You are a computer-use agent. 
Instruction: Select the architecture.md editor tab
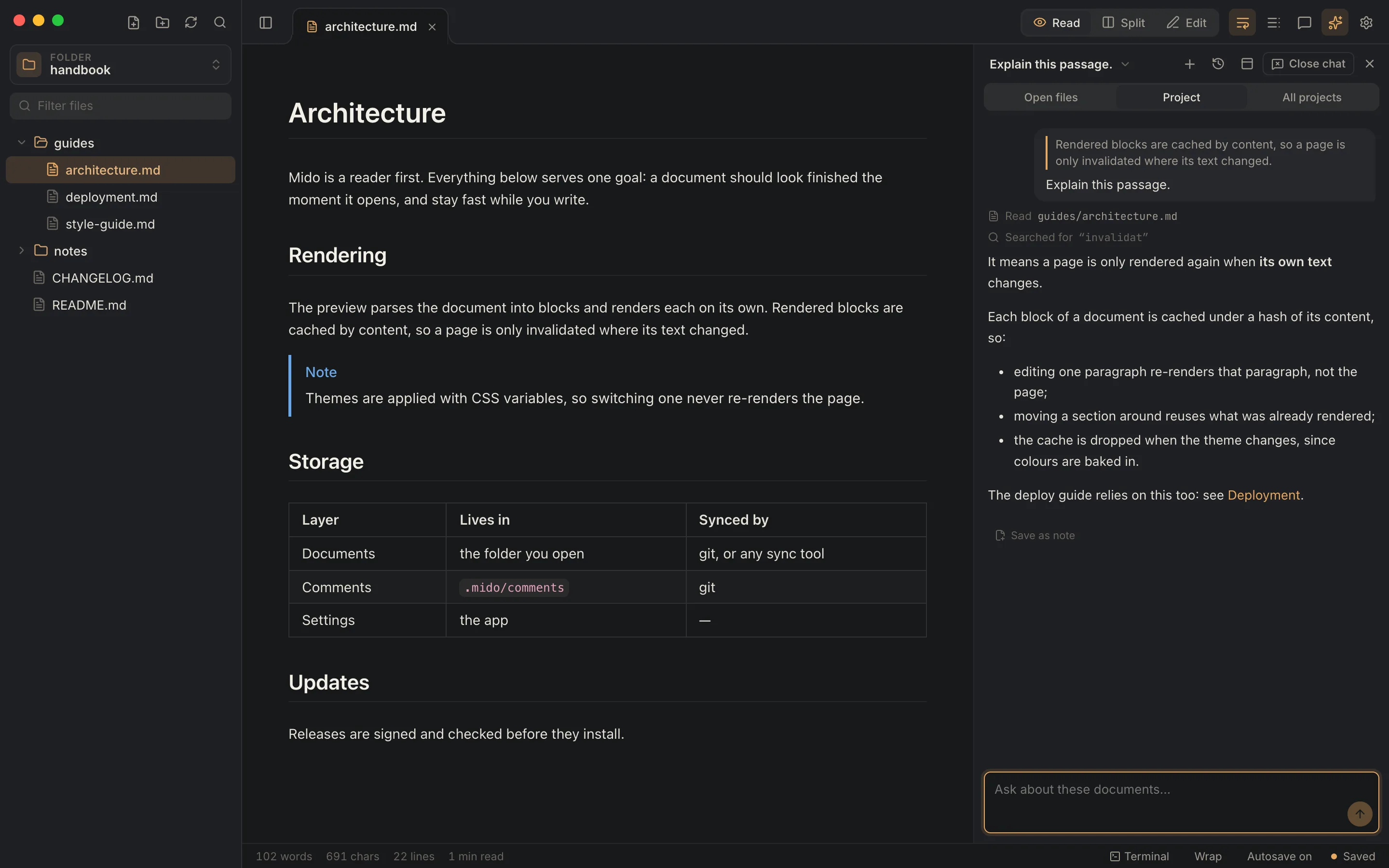(x=370, y=27)
